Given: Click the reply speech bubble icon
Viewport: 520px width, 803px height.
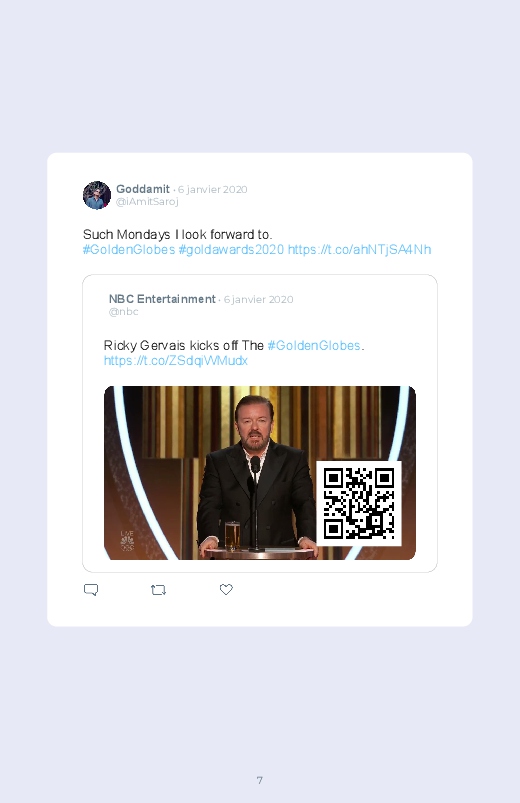Looking at the screenshot, I should (91, 590).
